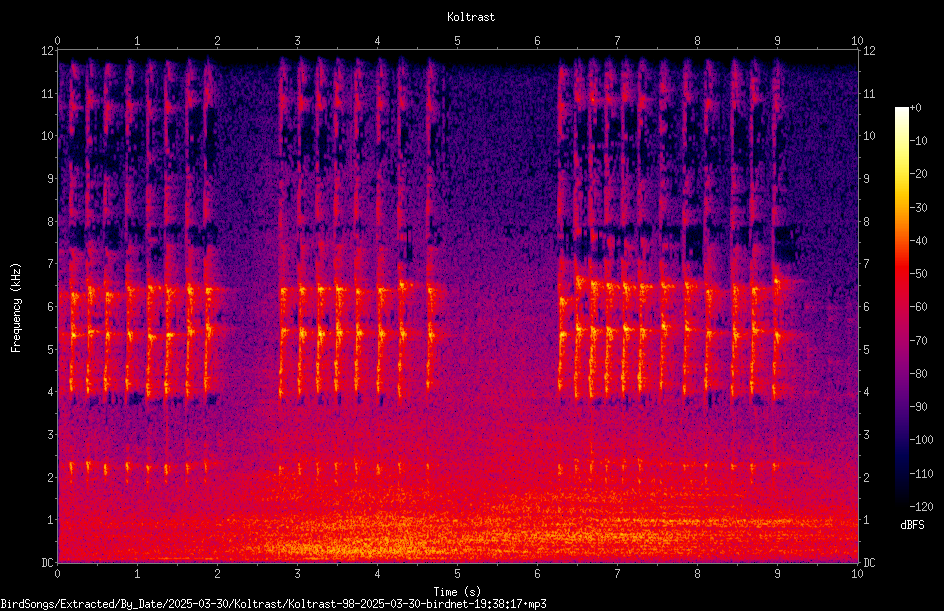This screenshot has width=944, height=611.
Task: Click "DC" on the right frequency axis
Action: 869,563
